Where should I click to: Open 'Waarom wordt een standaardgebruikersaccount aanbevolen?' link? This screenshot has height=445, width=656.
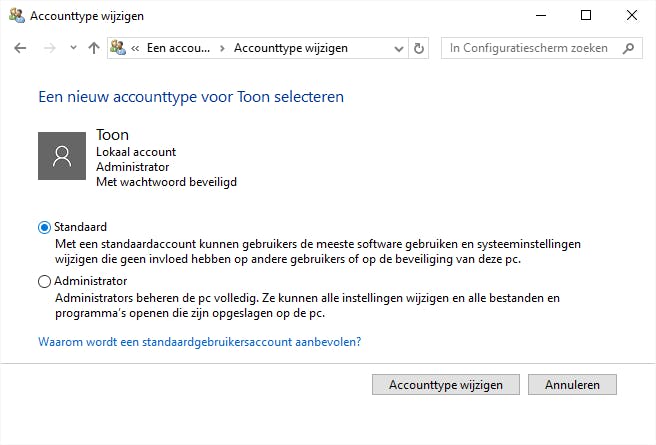click(199, 341)
